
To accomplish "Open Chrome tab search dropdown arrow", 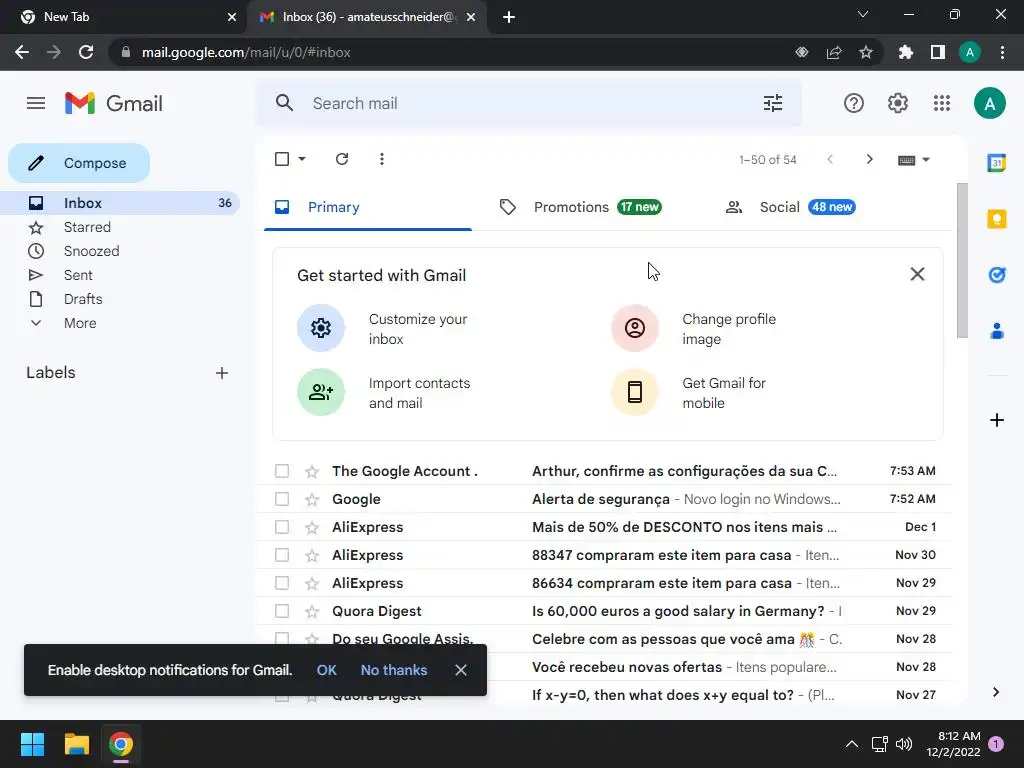I will coord(863,14).
